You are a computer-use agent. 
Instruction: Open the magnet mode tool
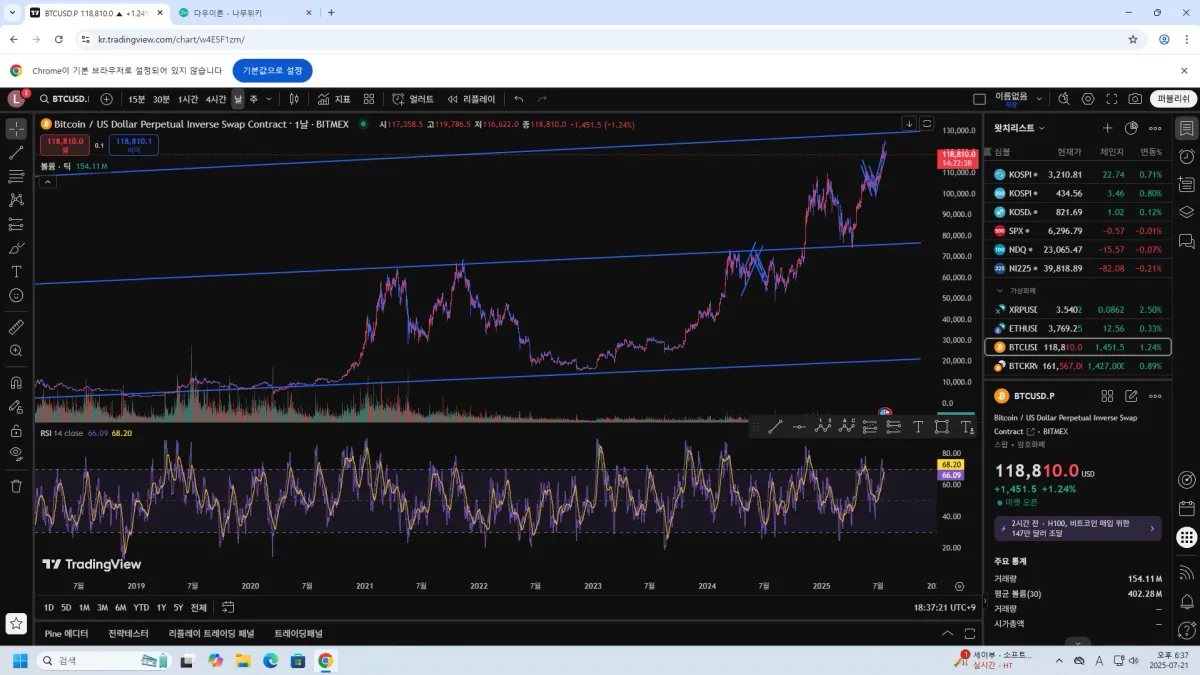coord(16,382)
